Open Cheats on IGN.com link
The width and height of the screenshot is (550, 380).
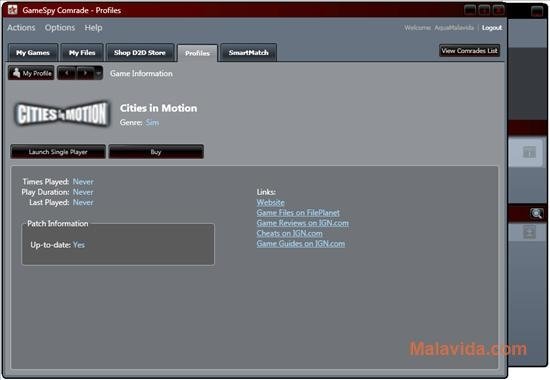pyautogui.click(x=289, y=233)
